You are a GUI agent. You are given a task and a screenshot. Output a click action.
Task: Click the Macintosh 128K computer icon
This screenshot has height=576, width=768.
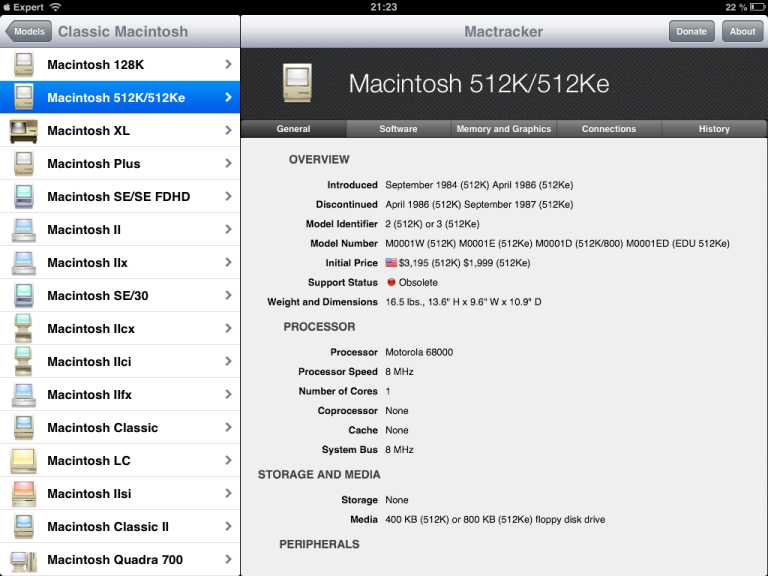pyautogui.click(x=24, y=65)
